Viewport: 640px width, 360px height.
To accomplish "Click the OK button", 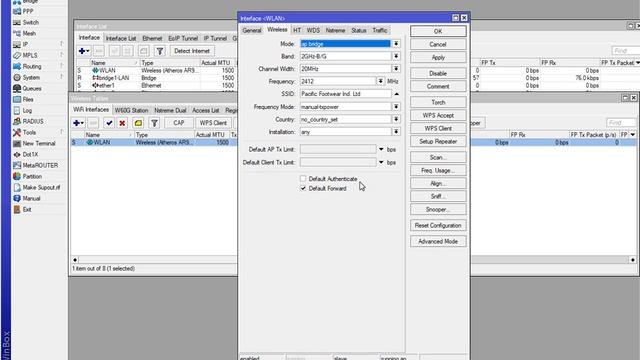I will [438, 31].
